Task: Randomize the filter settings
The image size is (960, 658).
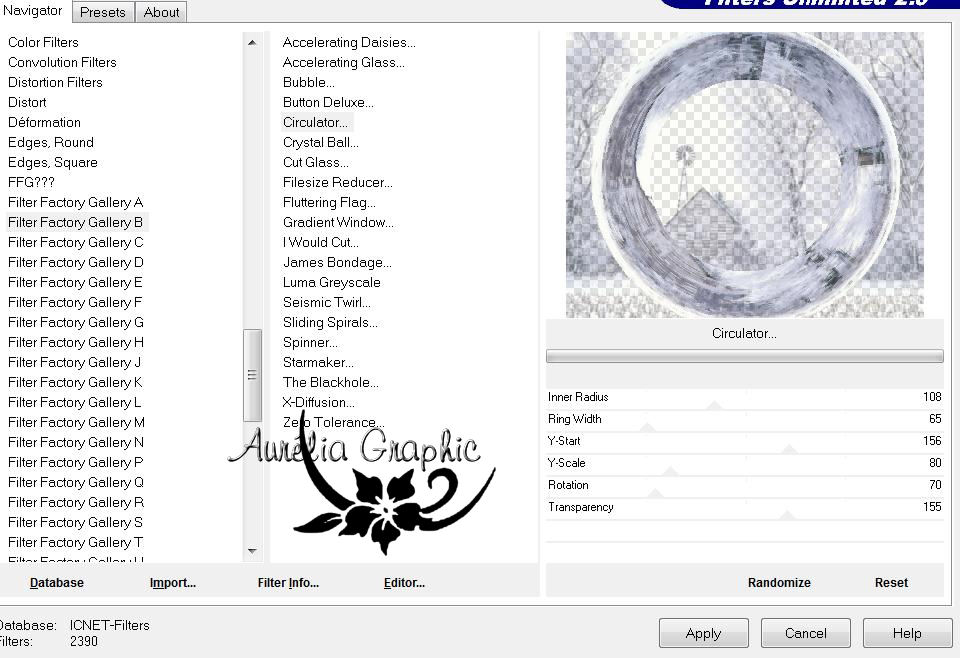Action: click(x=779, y=582)
